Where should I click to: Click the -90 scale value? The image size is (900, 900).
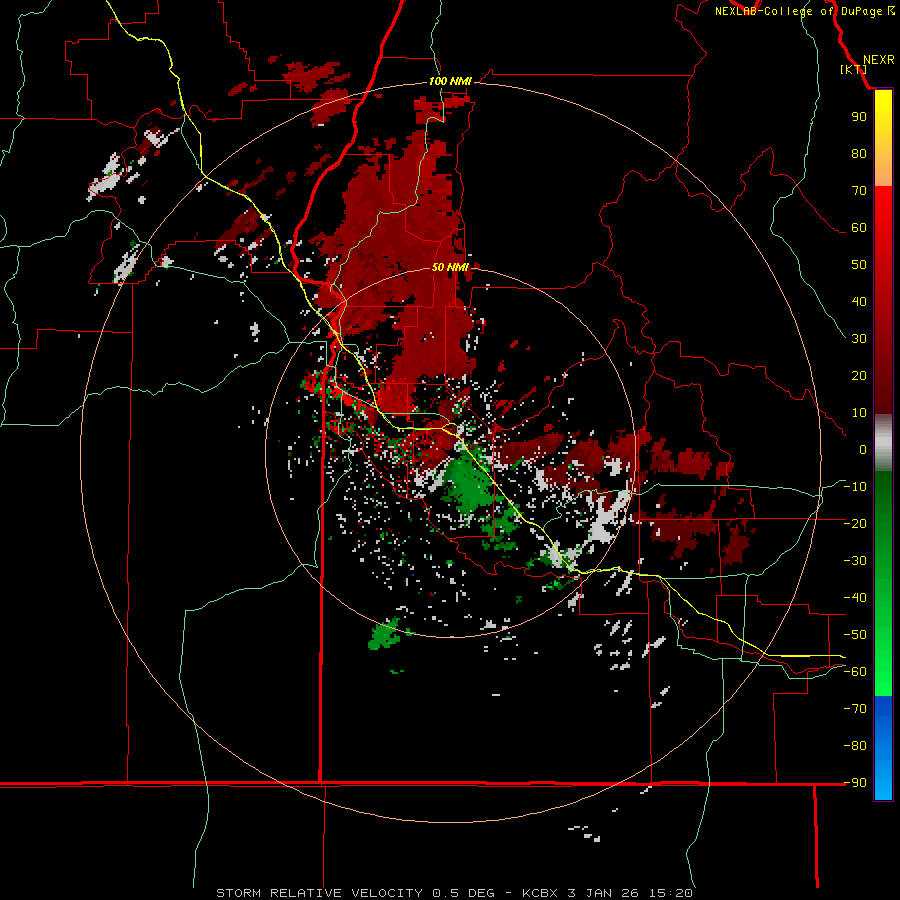coord(855,782)
